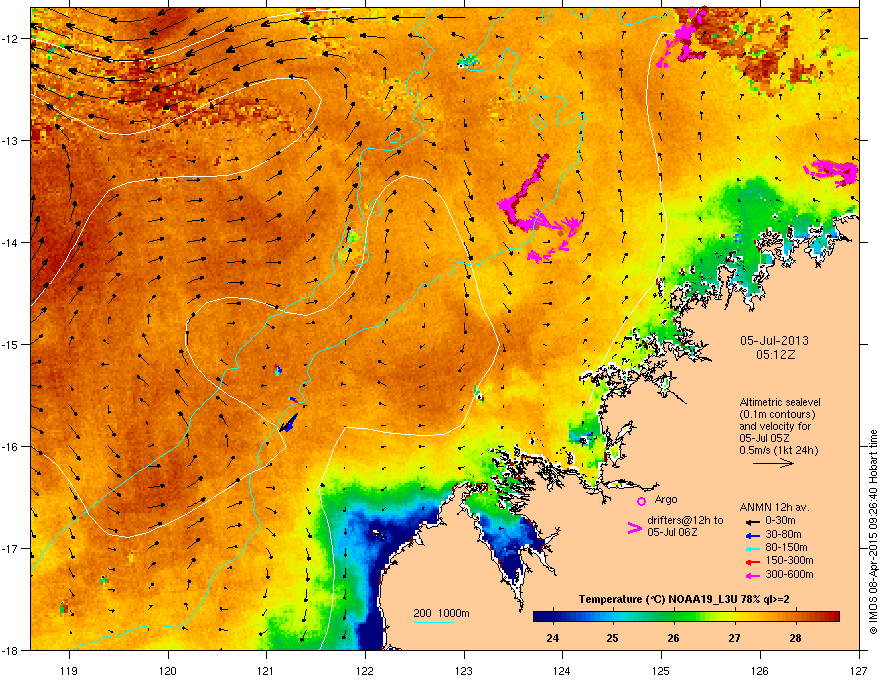Viewport: 880px width, 680px height.
Task: Click the 'Altimetric sealevel' caption line
Action: [x=780, y=402]
